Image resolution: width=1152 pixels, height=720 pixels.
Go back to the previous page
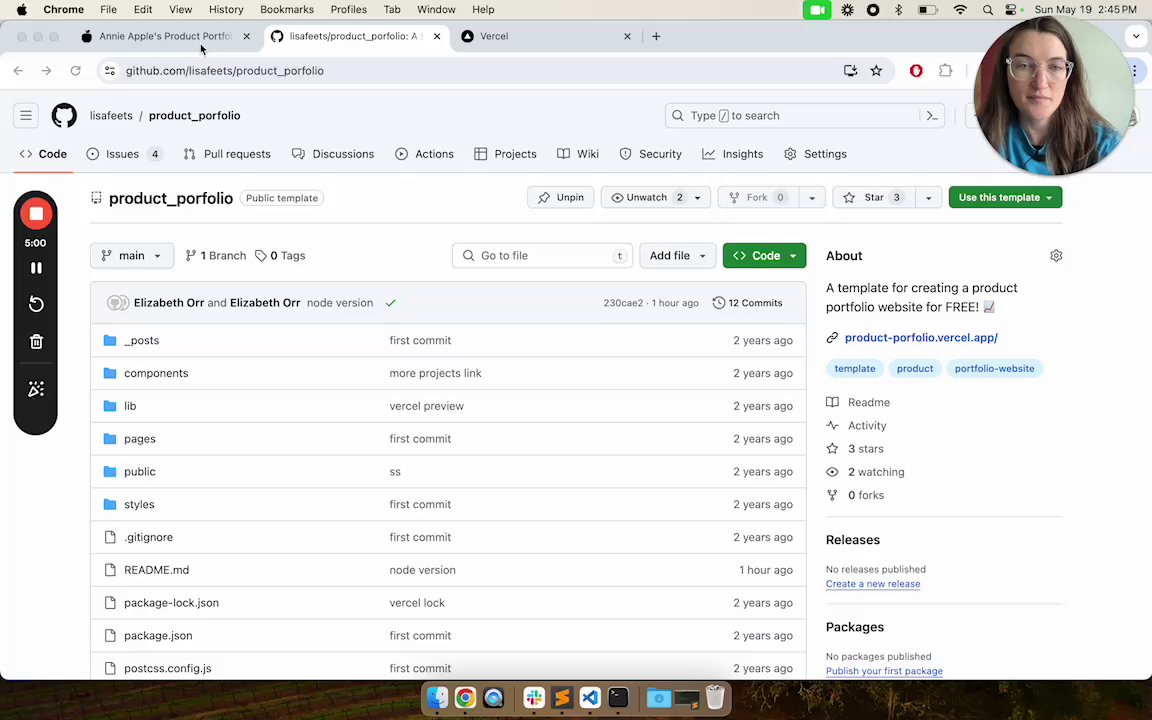click(x=18, y=71)
